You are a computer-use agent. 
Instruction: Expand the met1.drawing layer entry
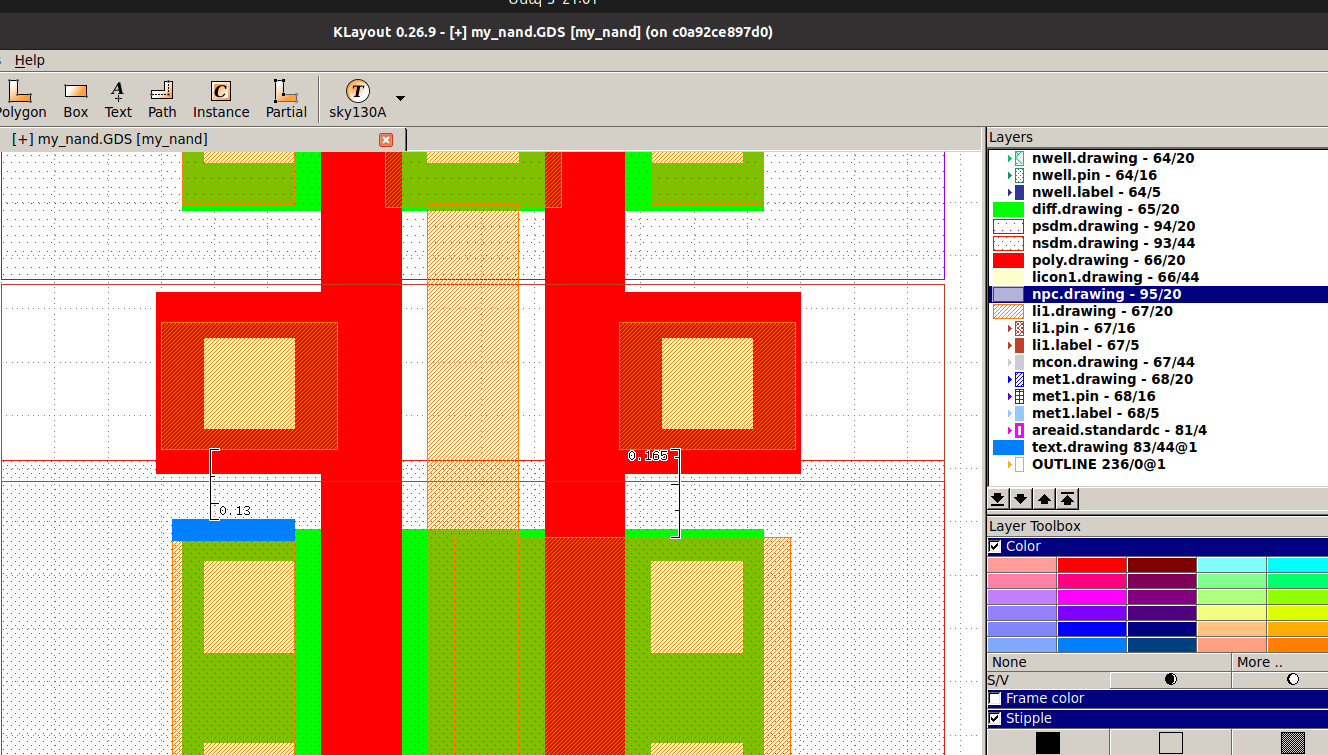pos(1010,379)
